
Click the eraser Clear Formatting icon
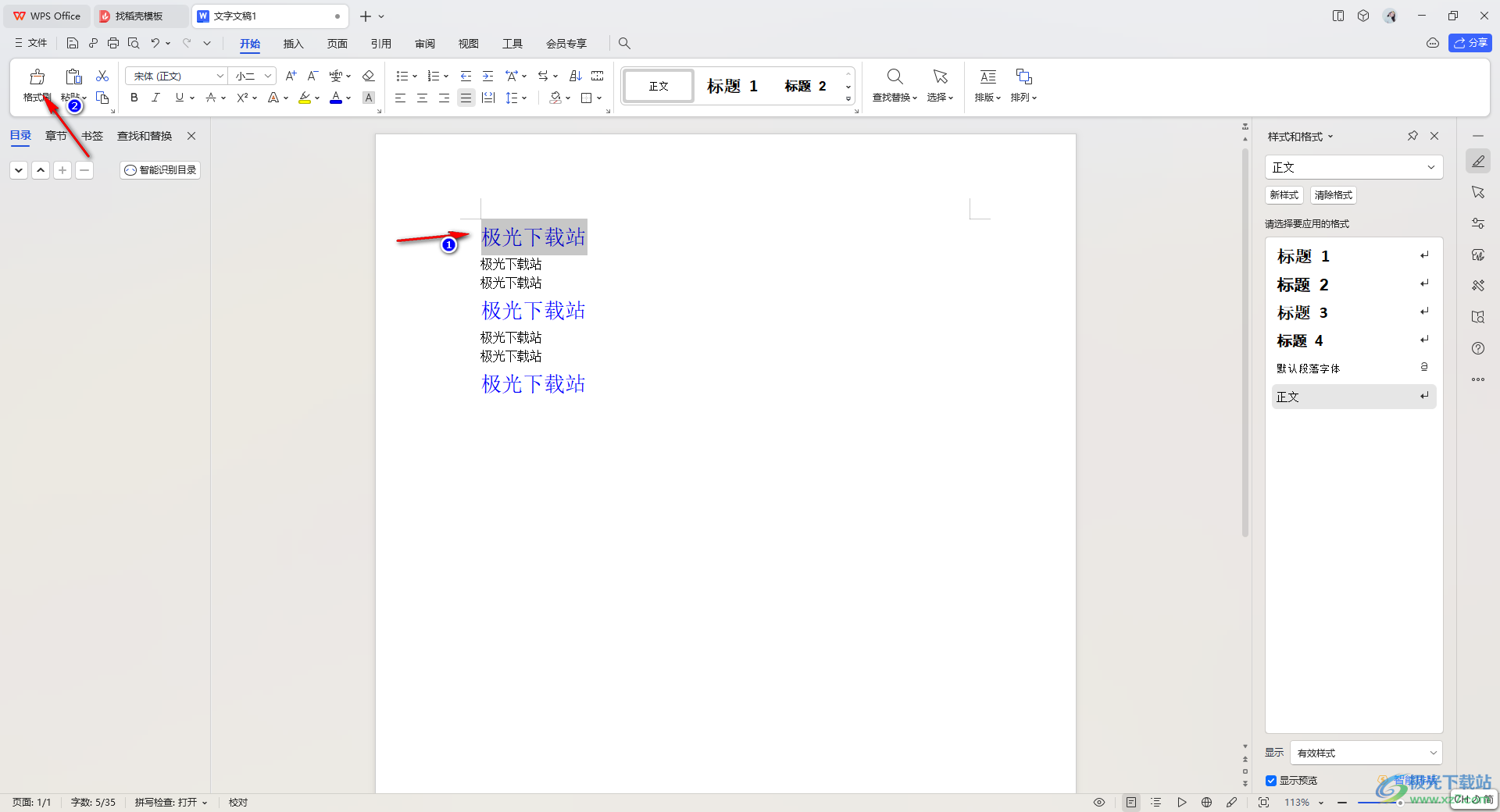tap(369, 76)
